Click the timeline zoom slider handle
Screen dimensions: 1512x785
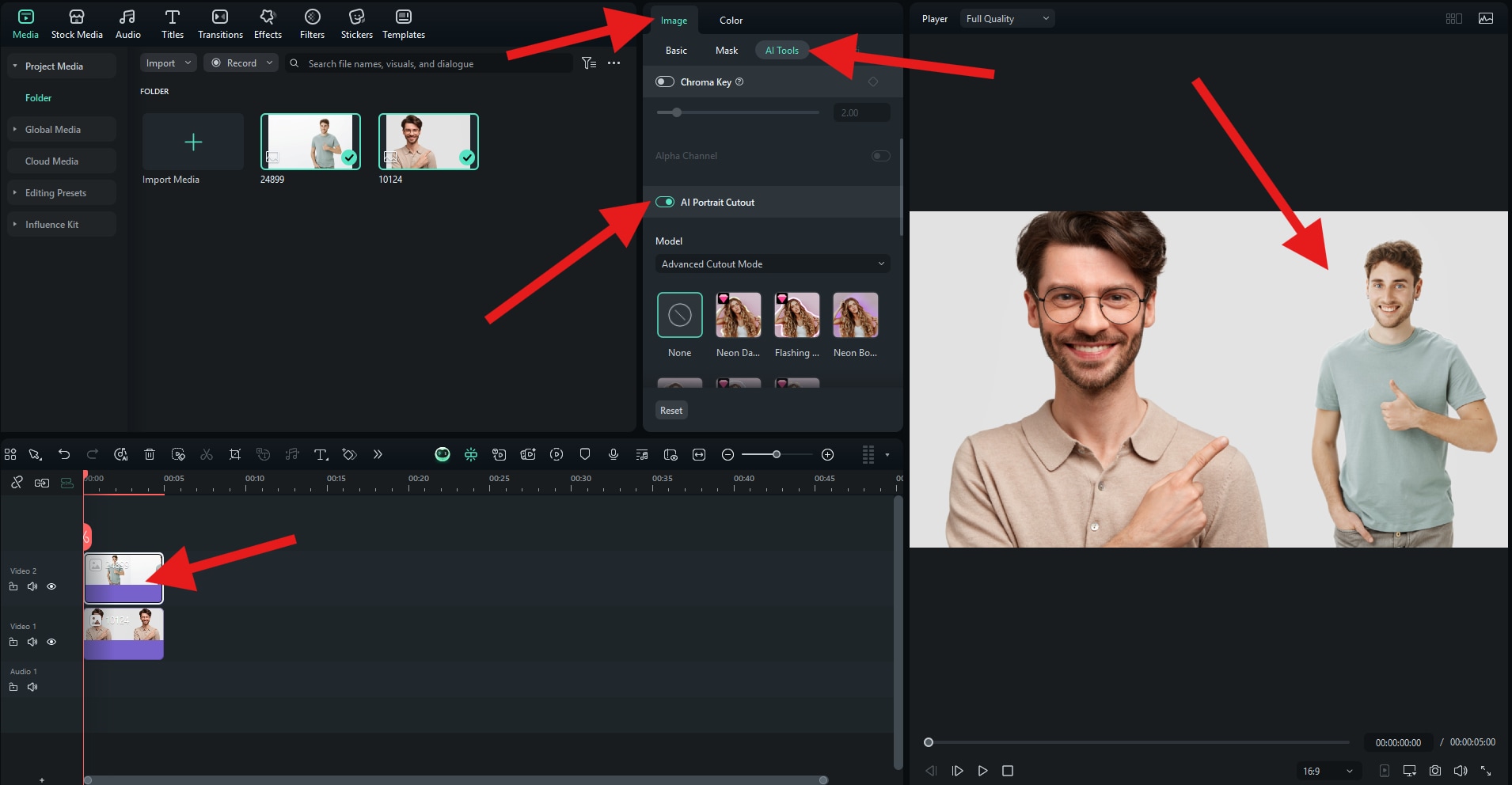tap(777, 454)
